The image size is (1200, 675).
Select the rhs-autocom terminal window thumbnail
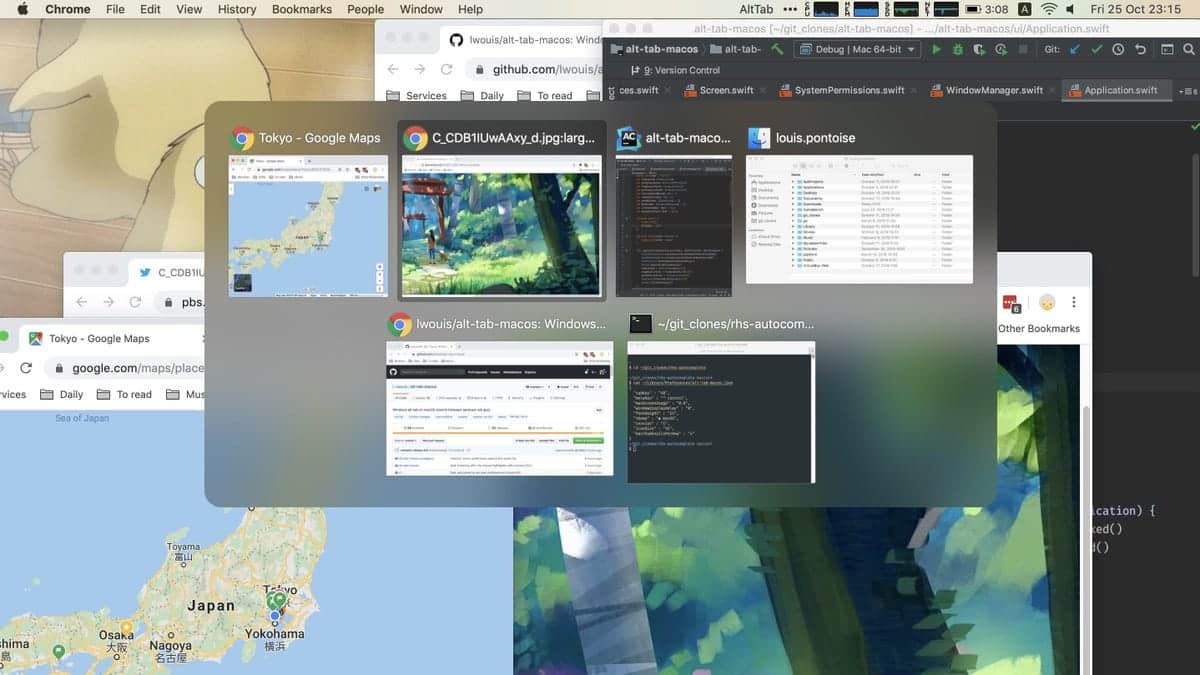point(721,412)
